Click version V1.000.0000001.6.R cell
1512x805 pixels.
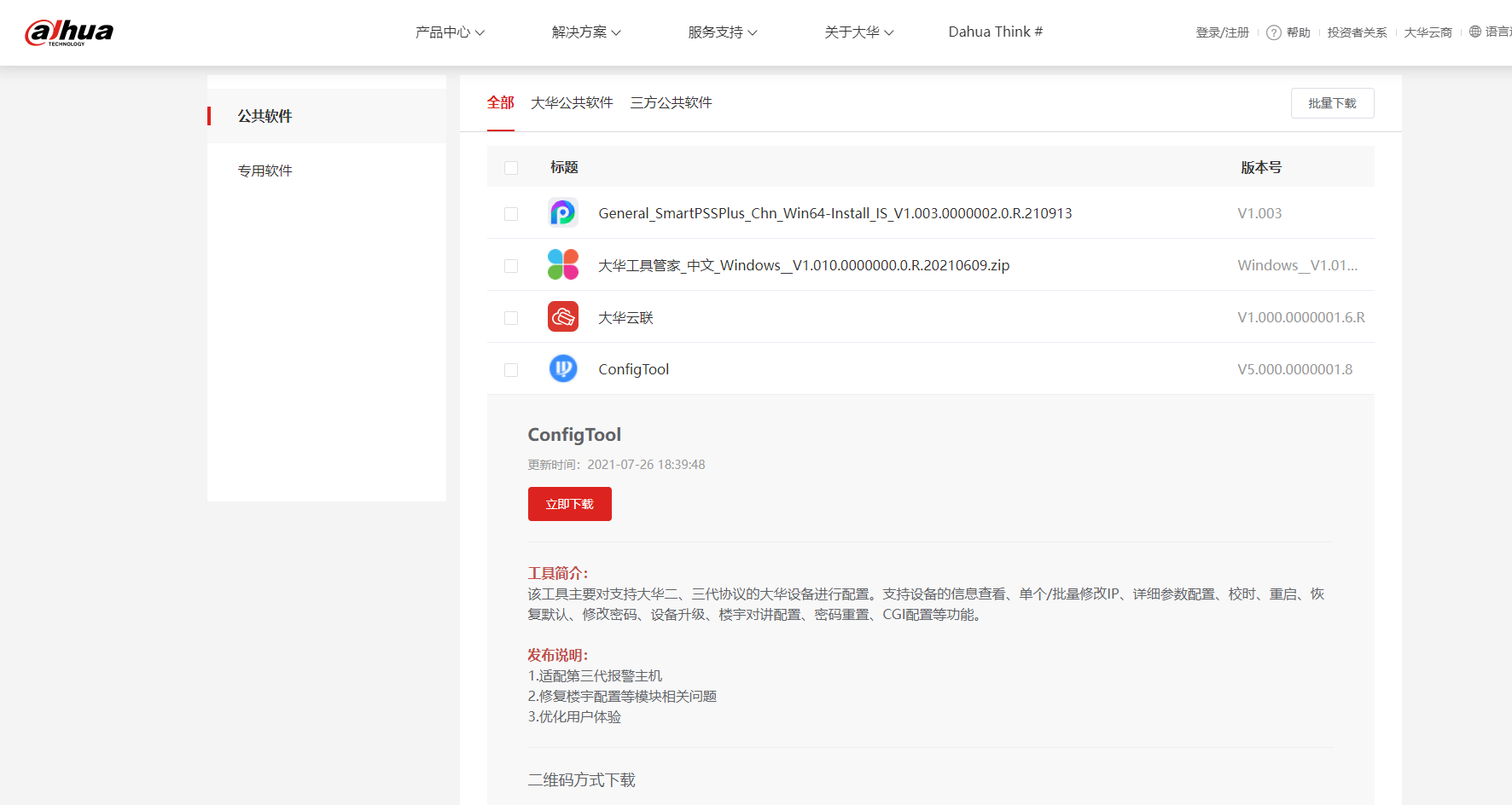pos(1301,317)
